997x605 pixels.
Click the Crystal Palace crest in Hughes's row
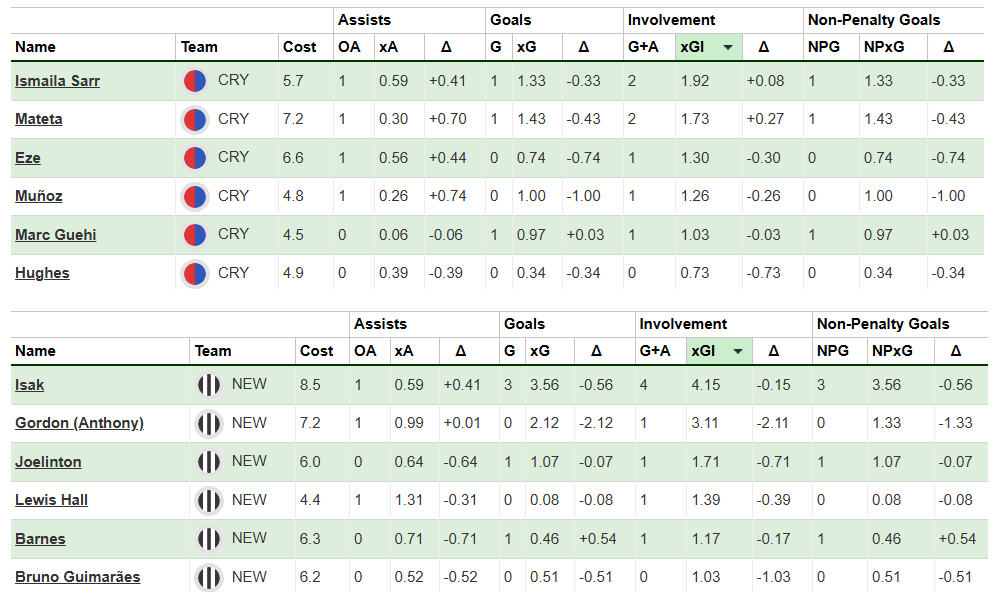195,273
